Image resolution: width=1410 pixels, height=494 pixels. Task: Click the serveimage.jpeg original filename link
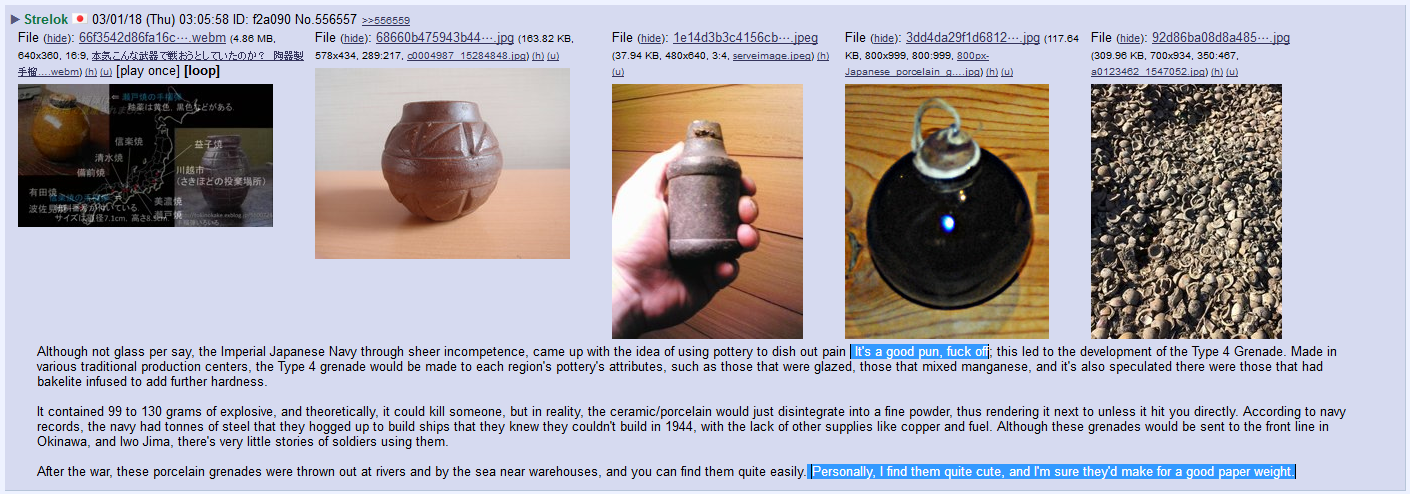click(775, 56)
